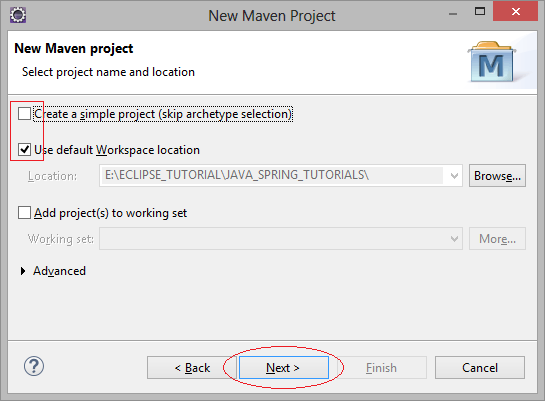Click the Working set combo field
This screenshot has height=401, width=545.
tap(281, 239)
